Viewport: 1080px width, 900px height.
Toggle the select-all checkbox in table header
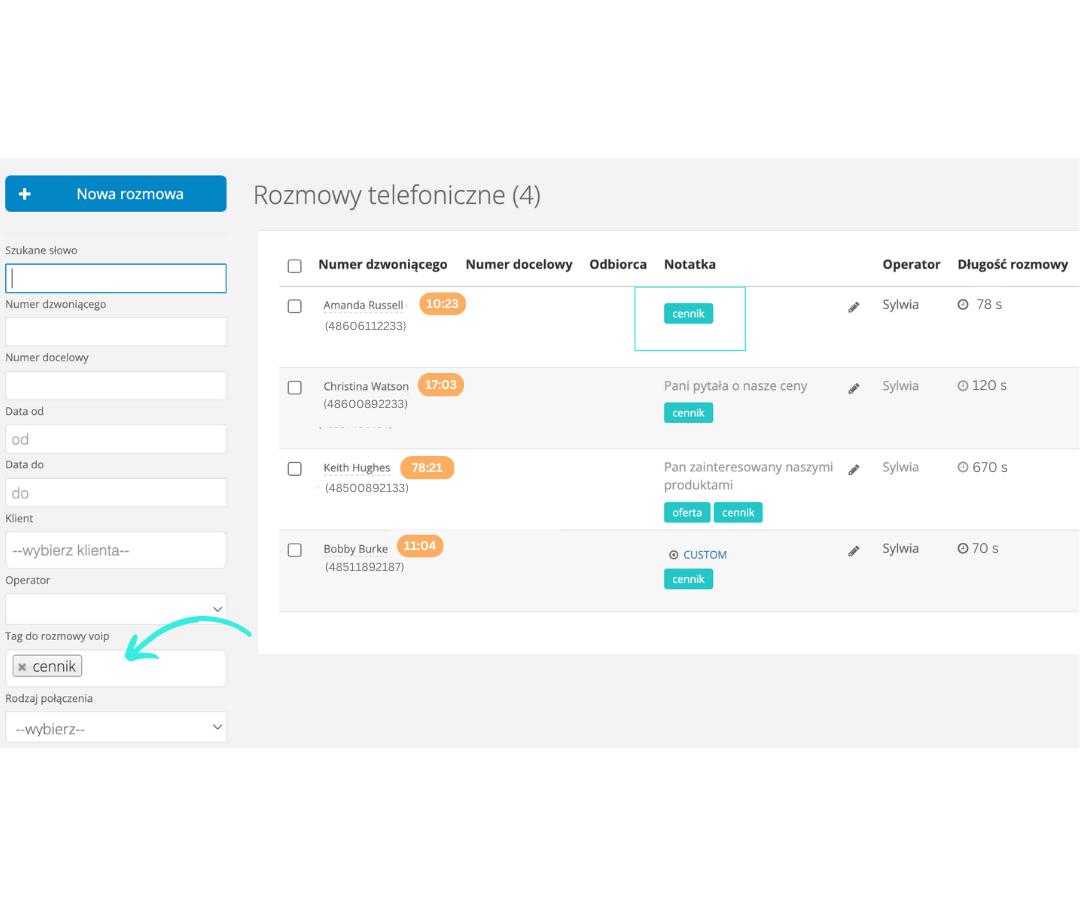click(x=294, y=266)
